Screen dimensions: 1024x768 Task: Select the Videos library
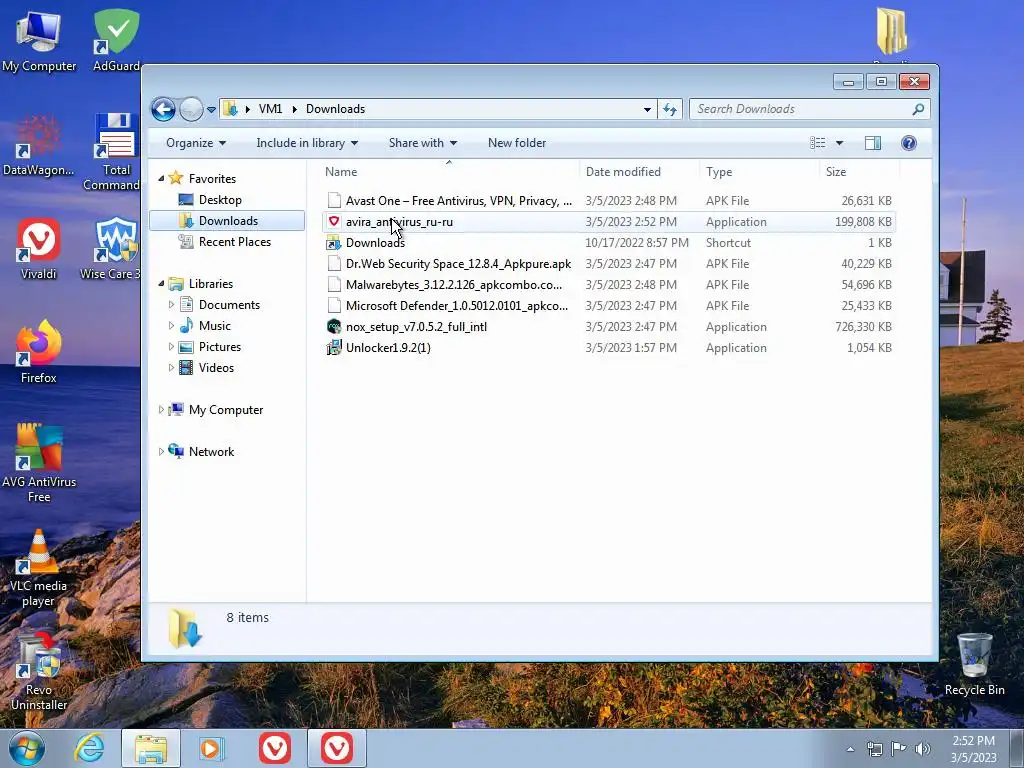point(216,368)
